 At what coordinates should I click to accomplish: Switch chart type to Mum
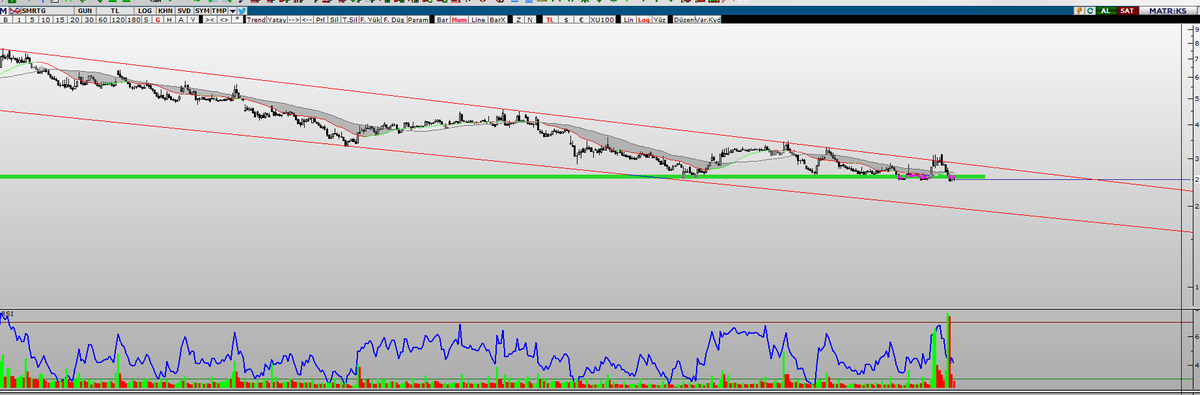459,20
